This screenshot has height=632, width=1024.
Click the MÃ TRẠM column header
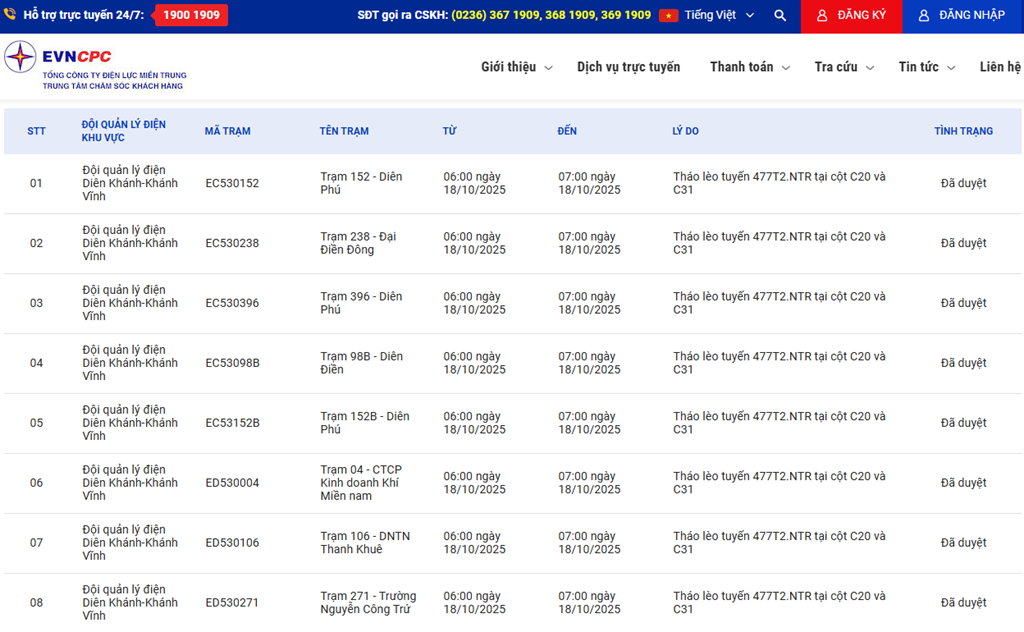click(227, 131)
